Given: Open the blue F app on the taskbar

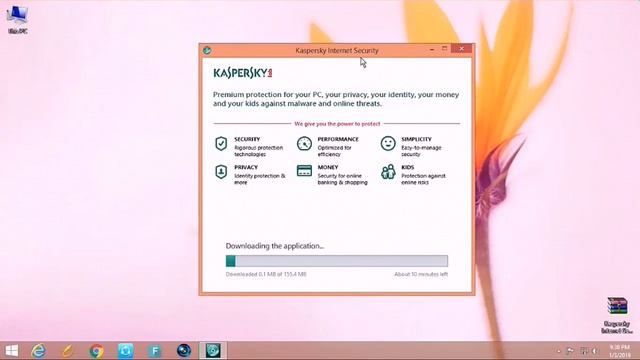Looking at the screenshot, I should (x=155, y=351).
